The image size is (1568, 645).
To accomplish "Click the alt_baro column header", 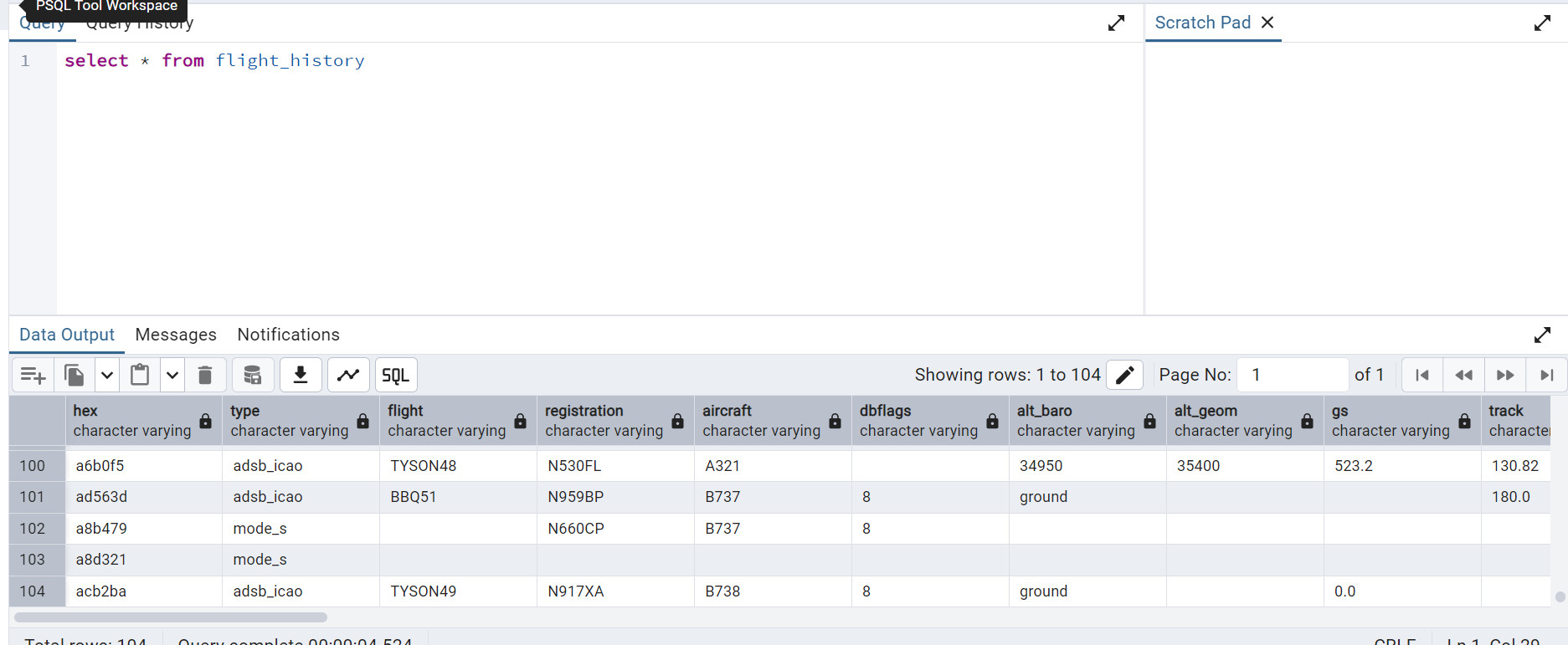I will pos(1088,421).
